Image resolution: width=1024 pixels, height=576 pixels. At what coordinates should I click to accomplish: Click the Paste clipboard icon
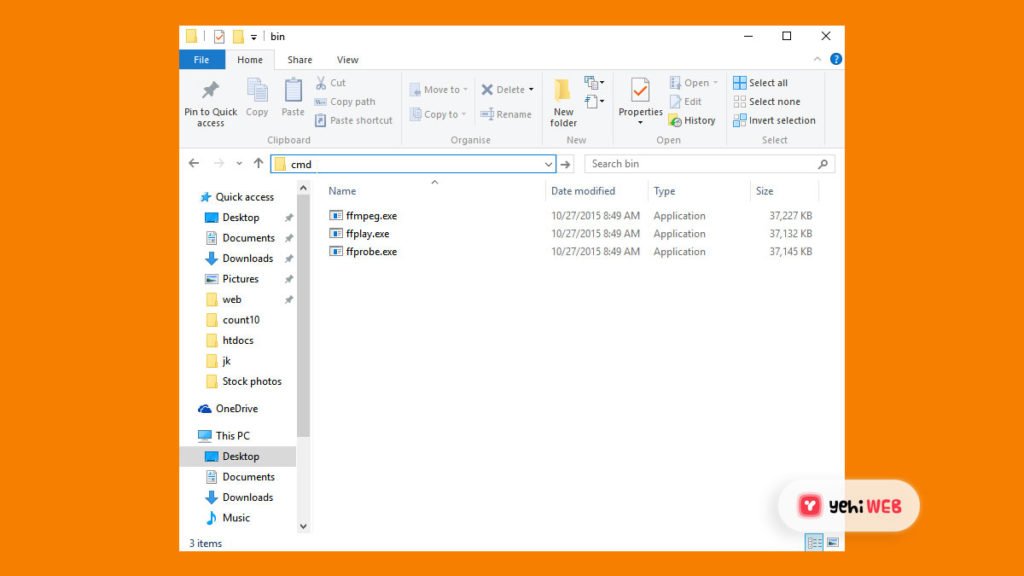coord(293,92)
